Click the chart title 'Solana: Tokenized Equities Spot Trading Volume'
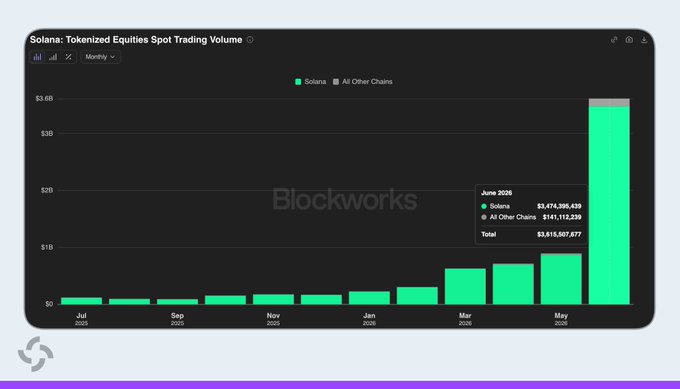The height and width of the screenshot is (389, 680). click(136, 39)
